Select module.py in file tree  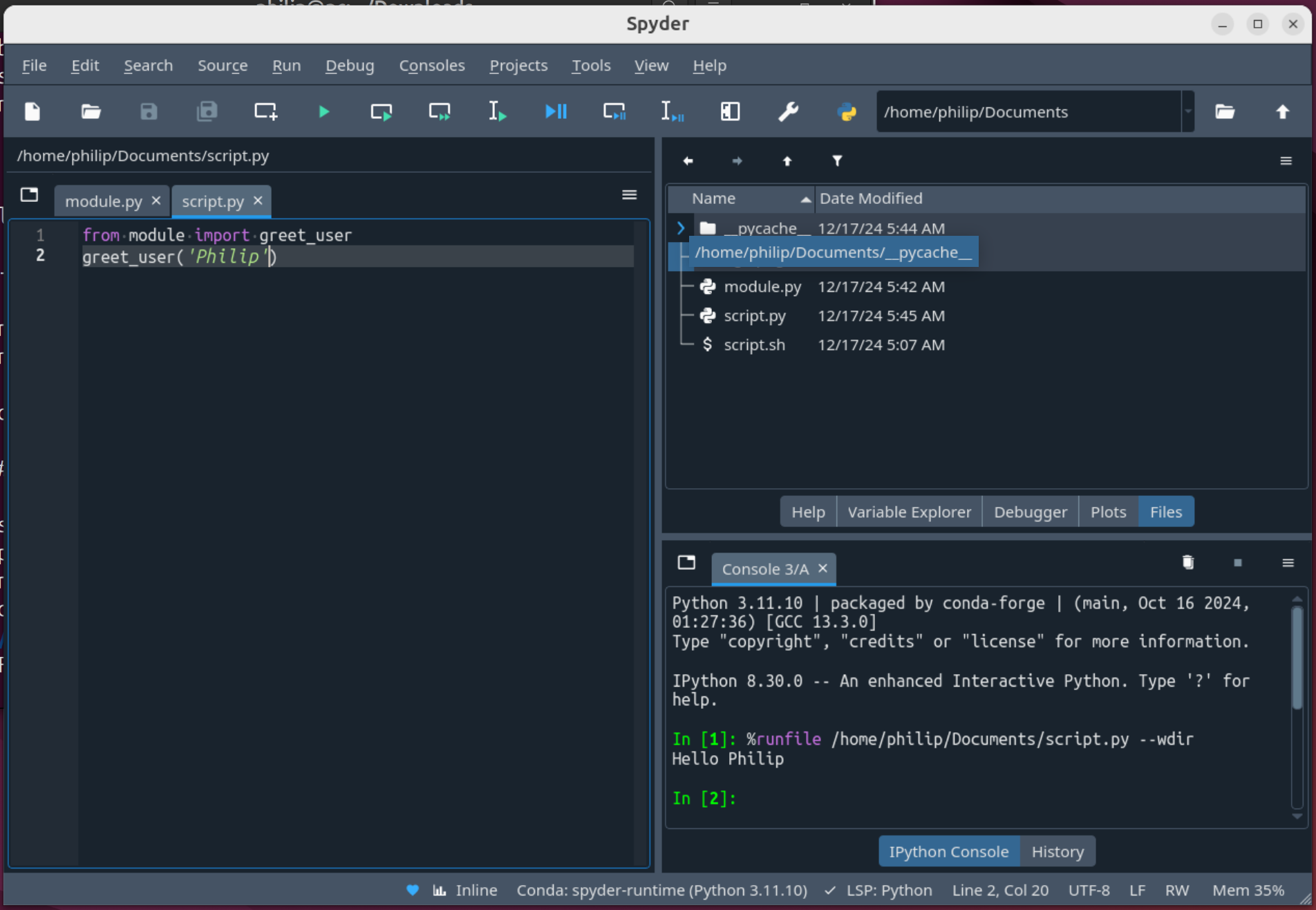(762, 286)
